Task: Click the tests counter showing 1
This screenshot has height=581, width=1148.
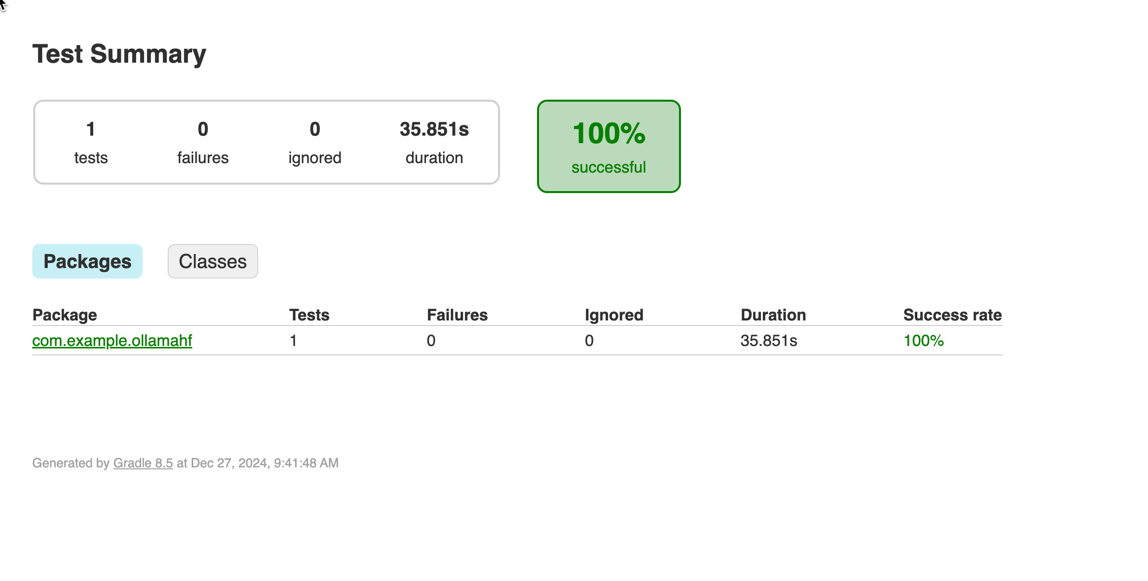Action: (91, 128)
